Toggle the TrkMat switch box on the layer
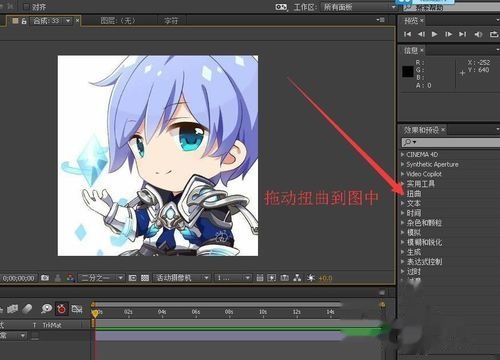This screenshot has height=360, width=500. tap(35, 336)
